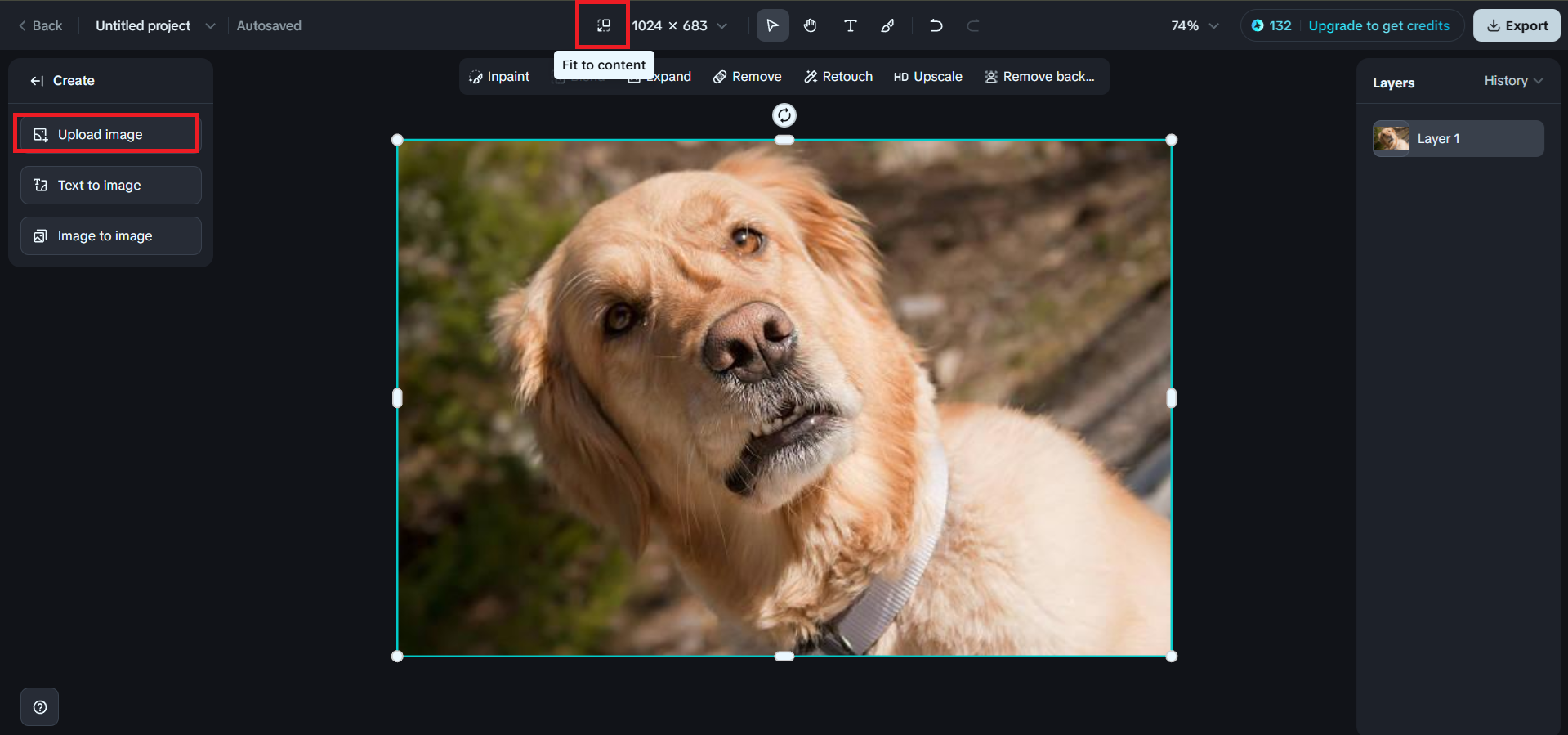Choose HD Upscale from the edit toolbar
This screenshot has height=735, width=1568.
[927, 76]
